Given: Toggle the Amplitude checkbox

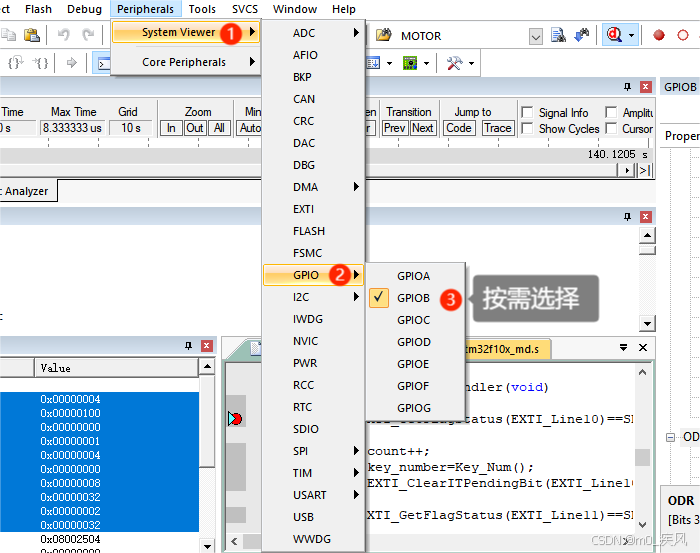Looking at the screenshot, I should (611, 112).
